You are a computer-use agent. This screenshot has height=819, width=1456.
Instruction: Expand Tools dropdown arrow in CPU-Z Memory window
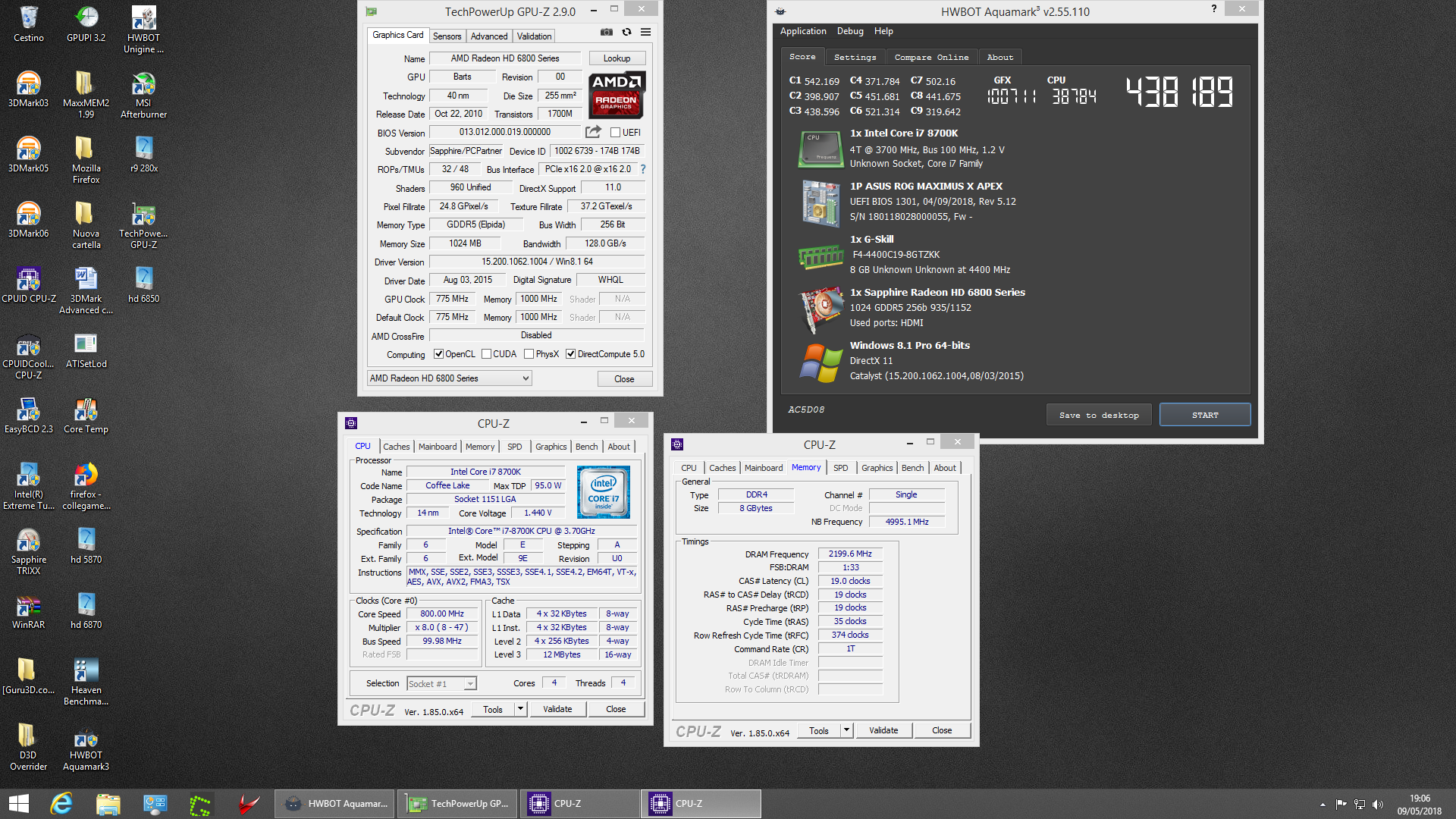[846, 730]
